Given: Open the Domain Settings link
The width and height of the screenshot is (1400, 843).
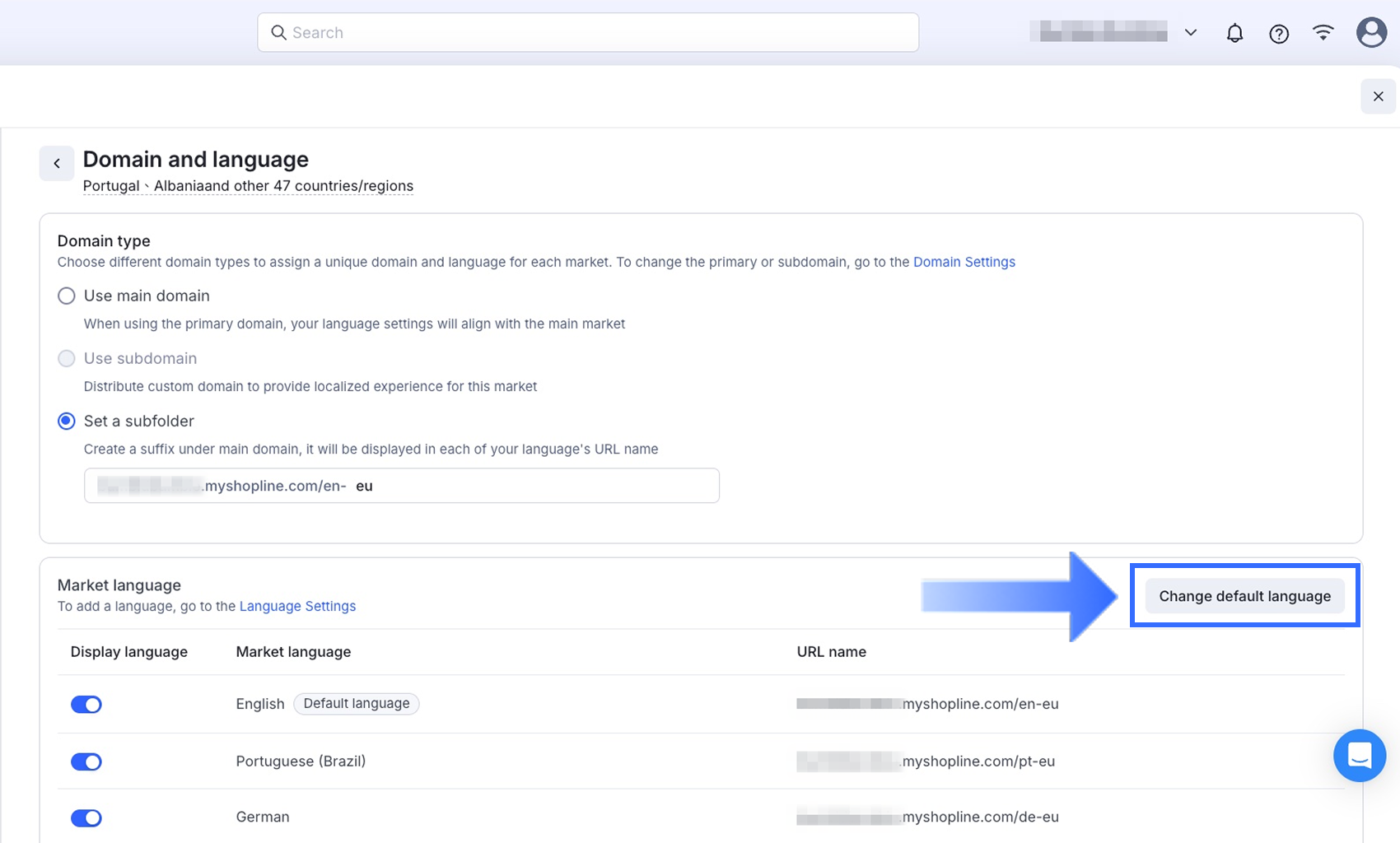Looking at the screenshot, I should point(964,262).
